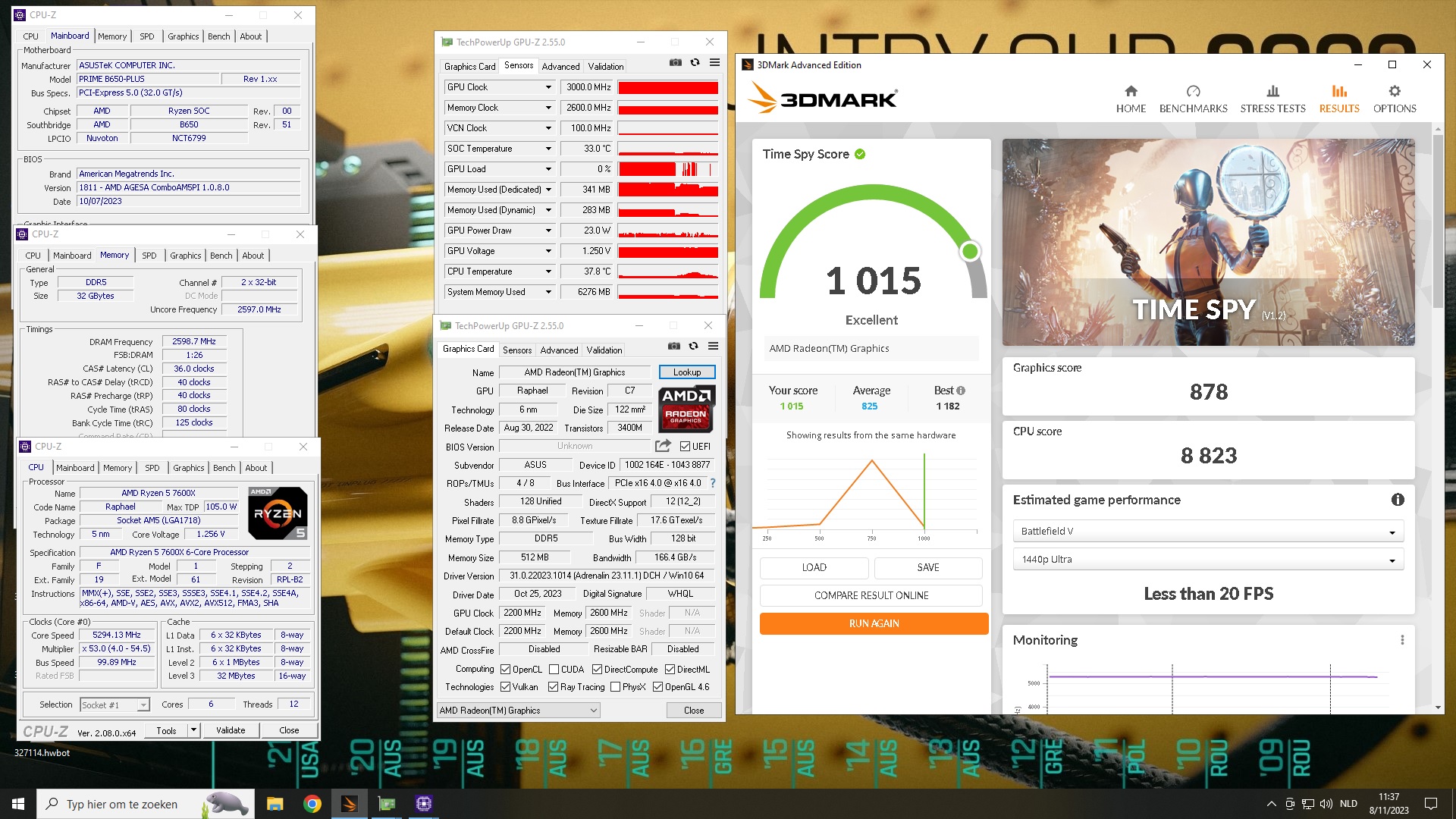The image size is (1456, 819).
Task: Click the AMD Radeon Graphics logo
Action: coord(686,409)
